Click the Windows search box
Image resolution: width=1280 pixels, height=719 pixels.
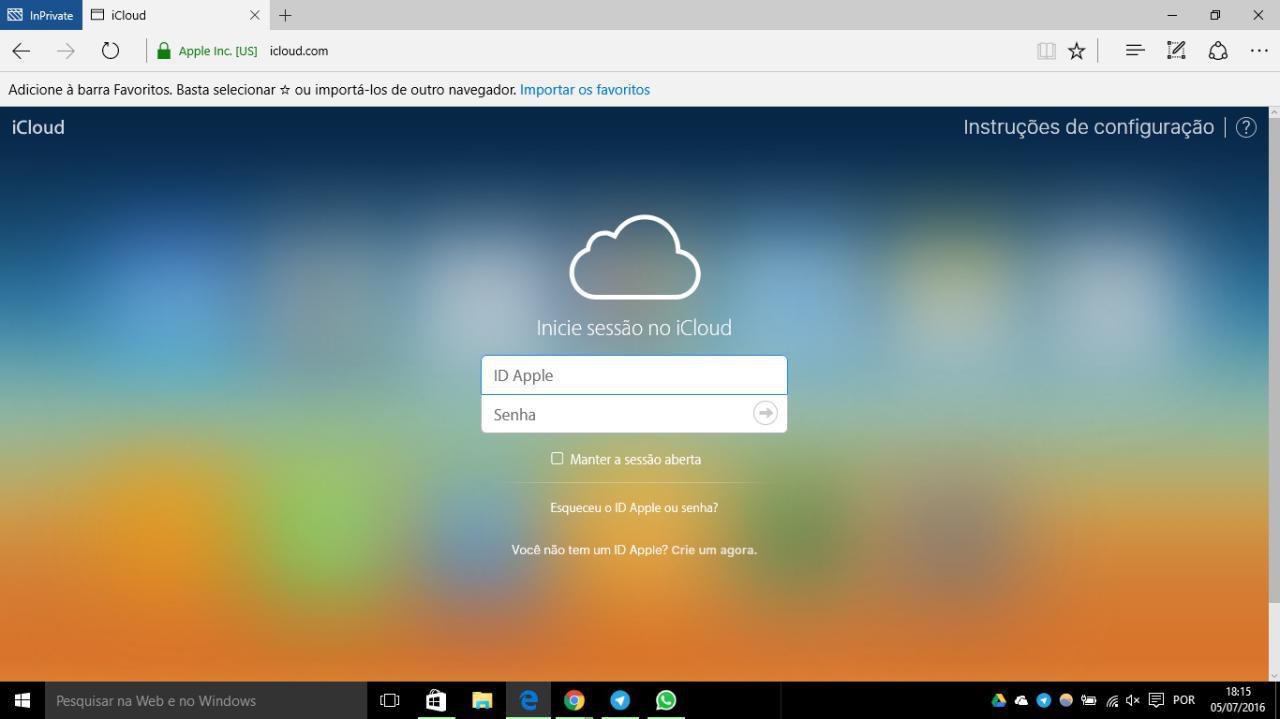pos(205,700)
